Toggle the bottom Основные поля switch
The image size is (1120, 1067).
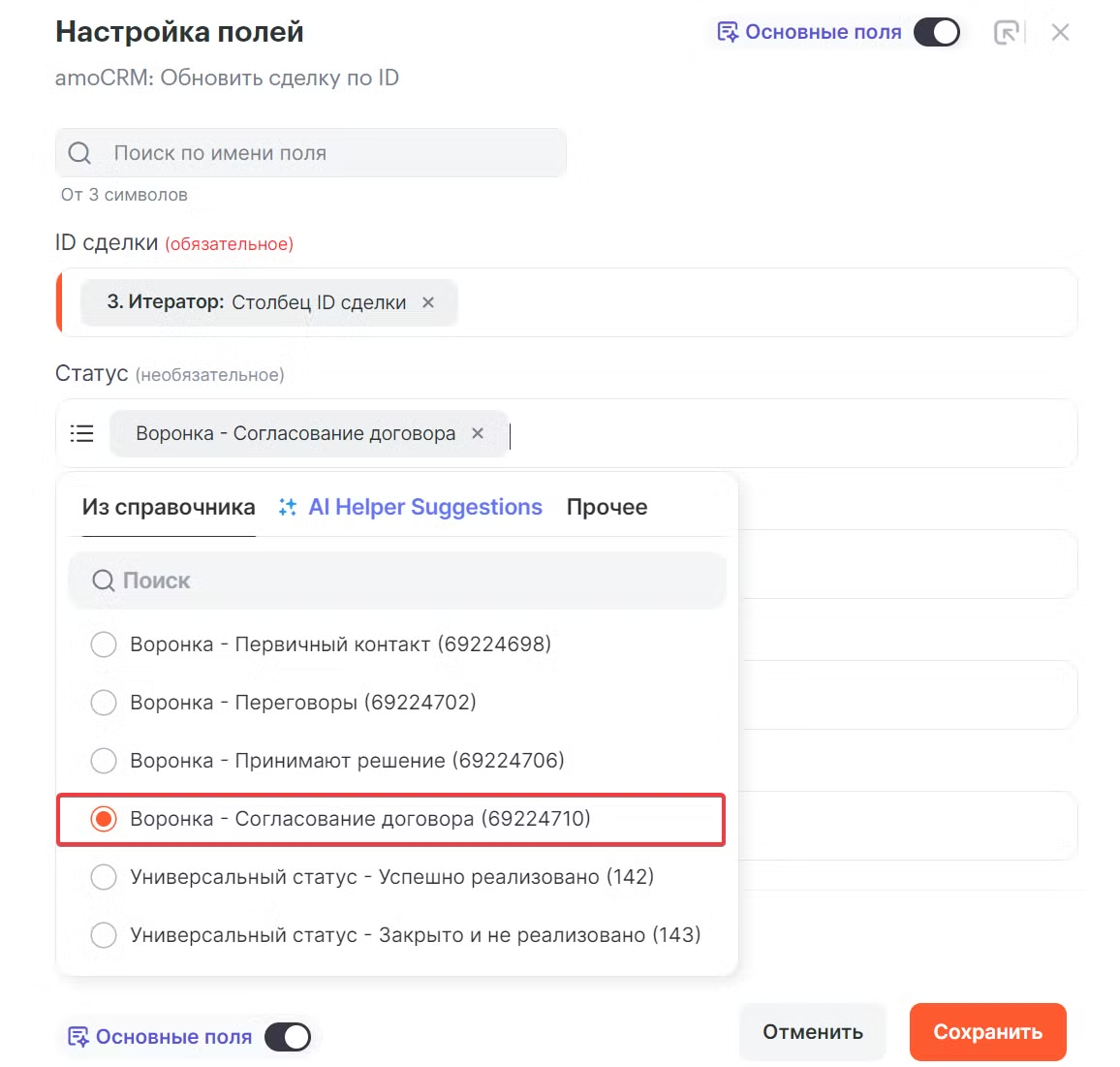(x=288, y=1037)
